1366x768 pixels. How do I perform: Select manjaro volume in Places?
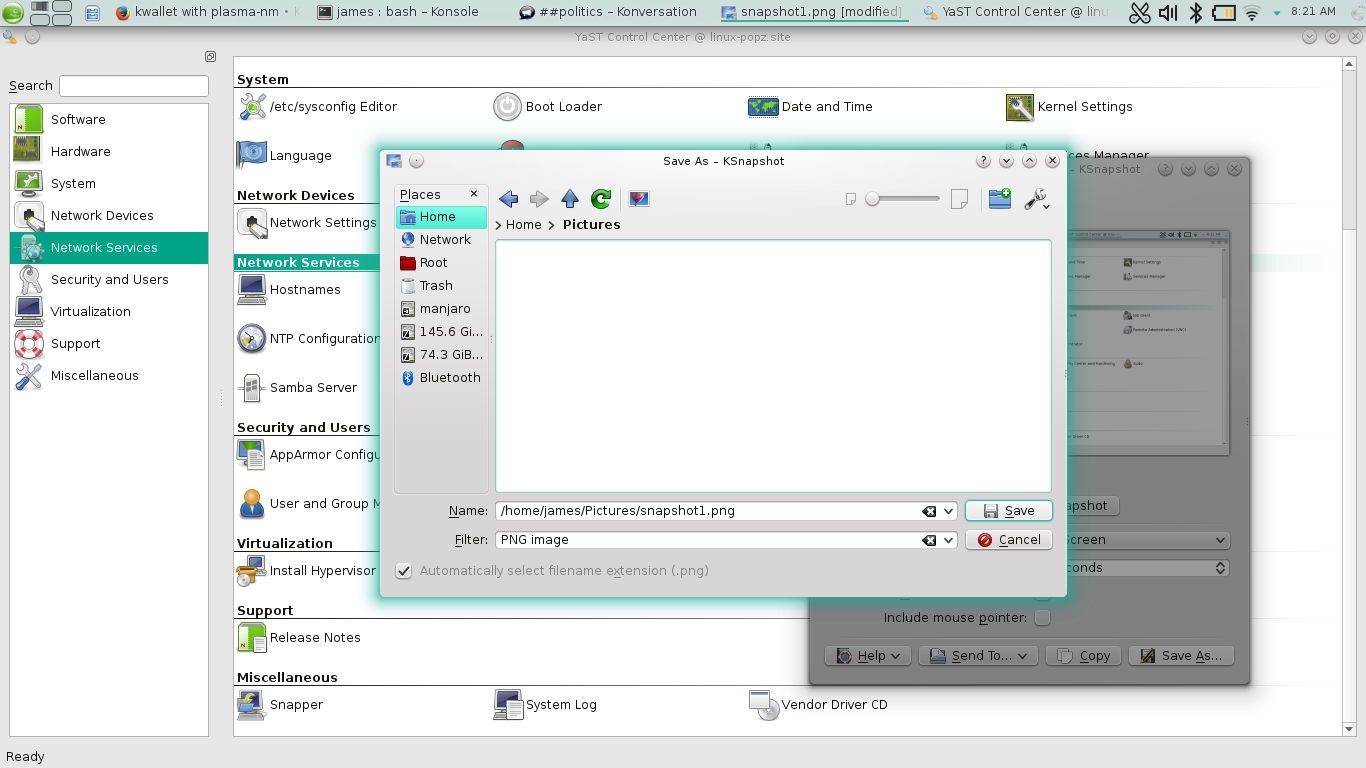point(441,309)
